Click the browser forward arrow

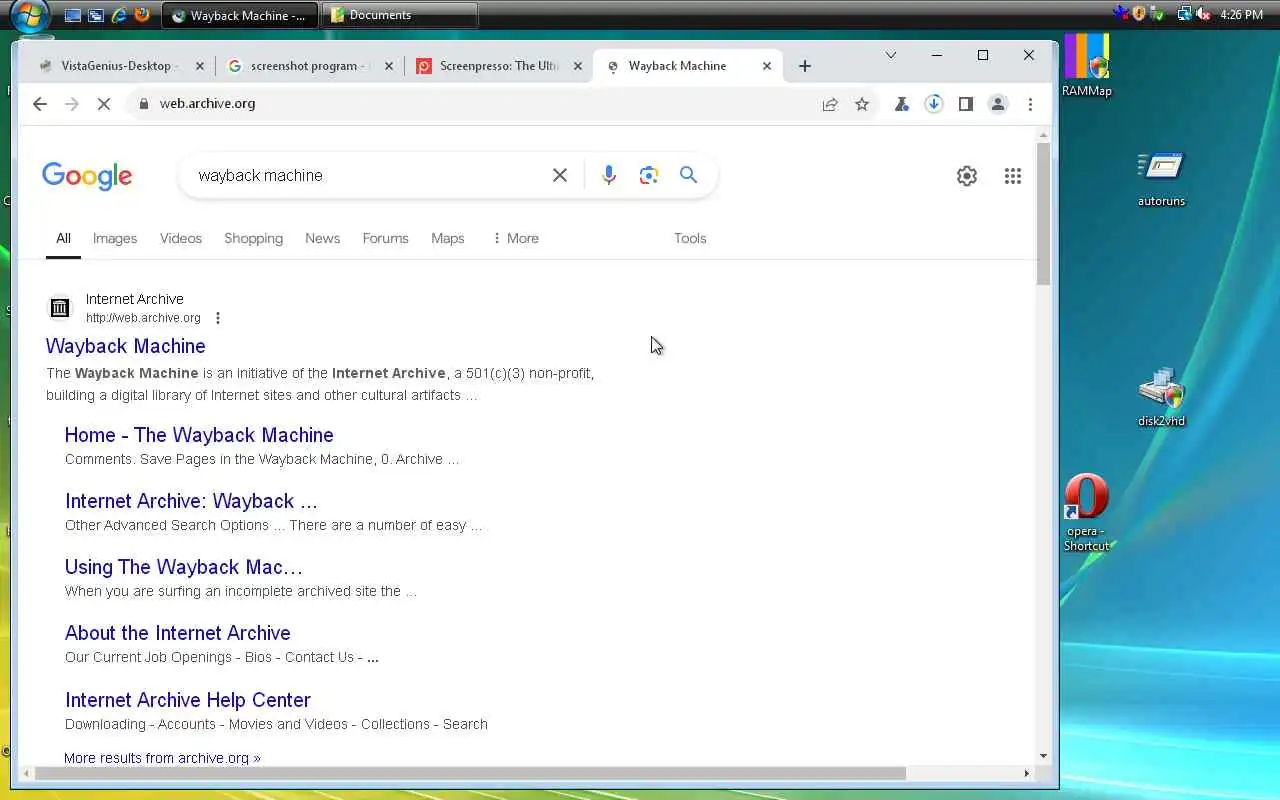click(71, 104)
